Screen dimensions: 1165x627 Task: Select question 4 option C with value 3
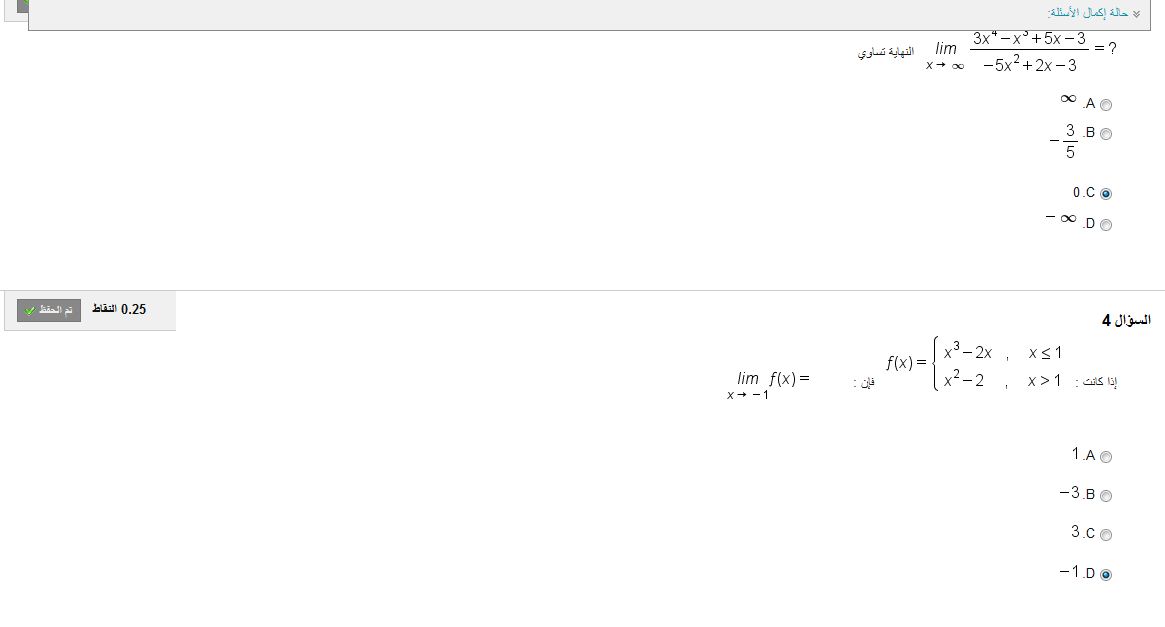pos(1106,535)
